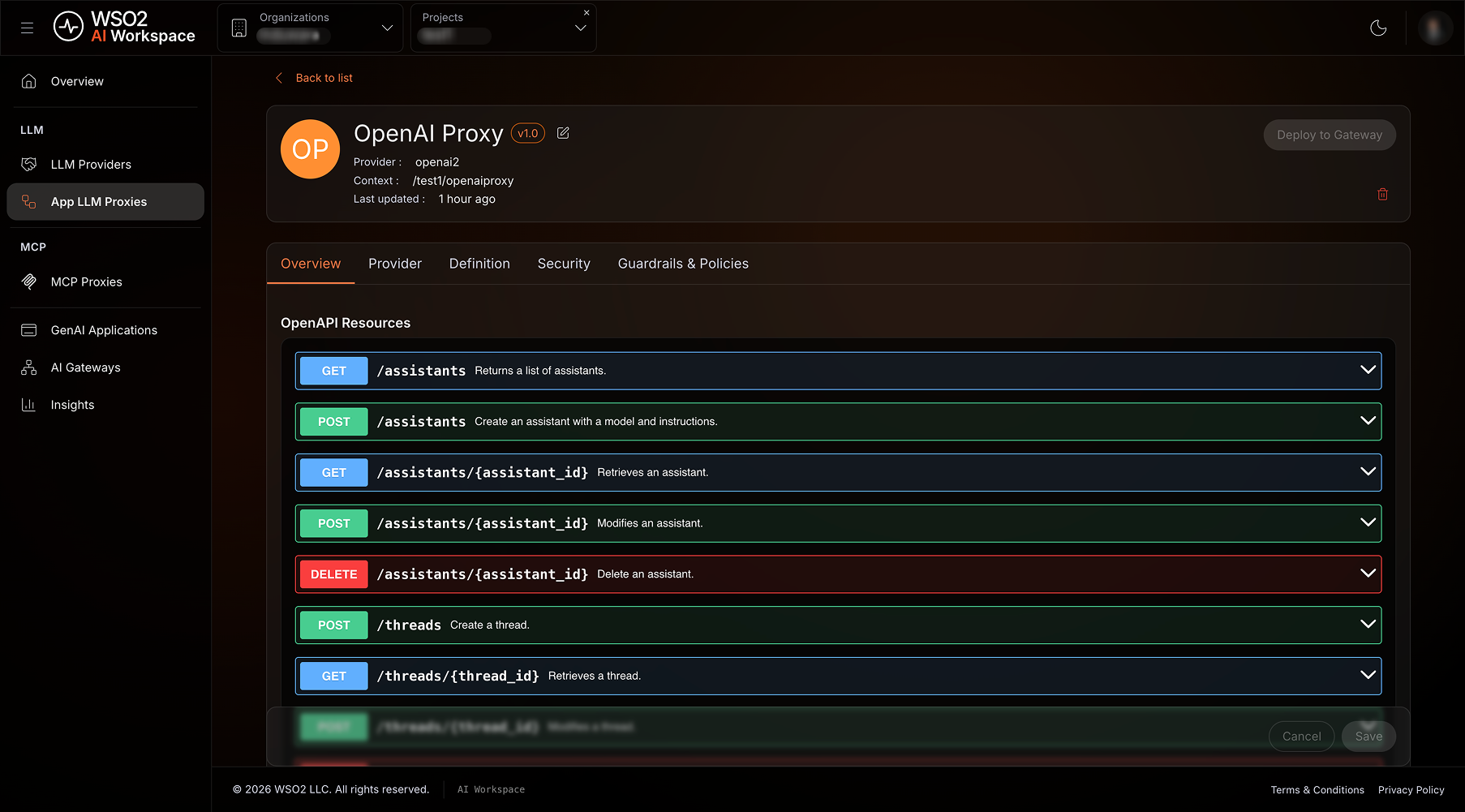1465x812 pixels.
Task: Switch to the Provider tab
Action: (395, 264)
